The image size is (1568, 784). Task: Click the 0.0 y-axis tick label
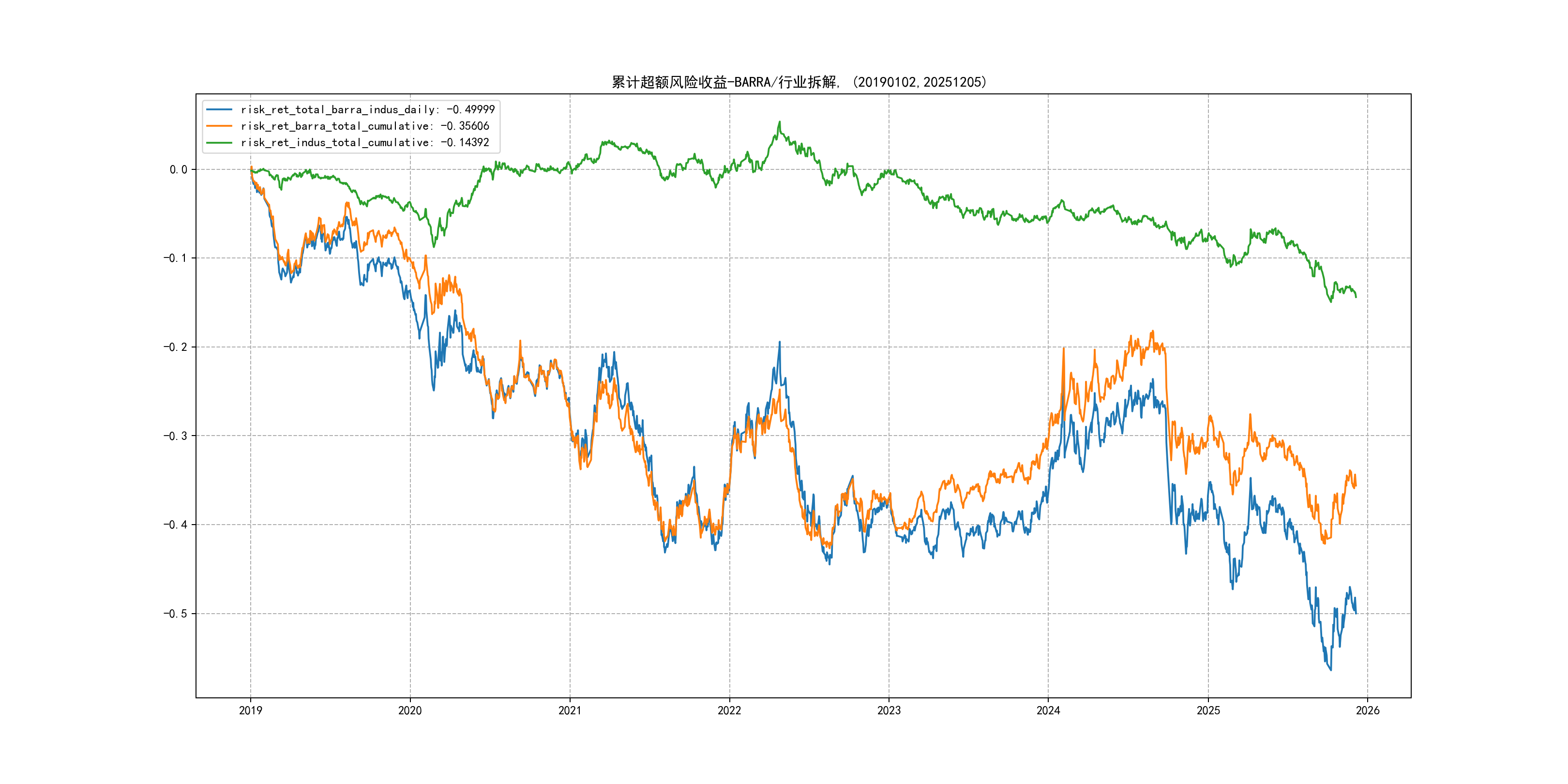178,170
